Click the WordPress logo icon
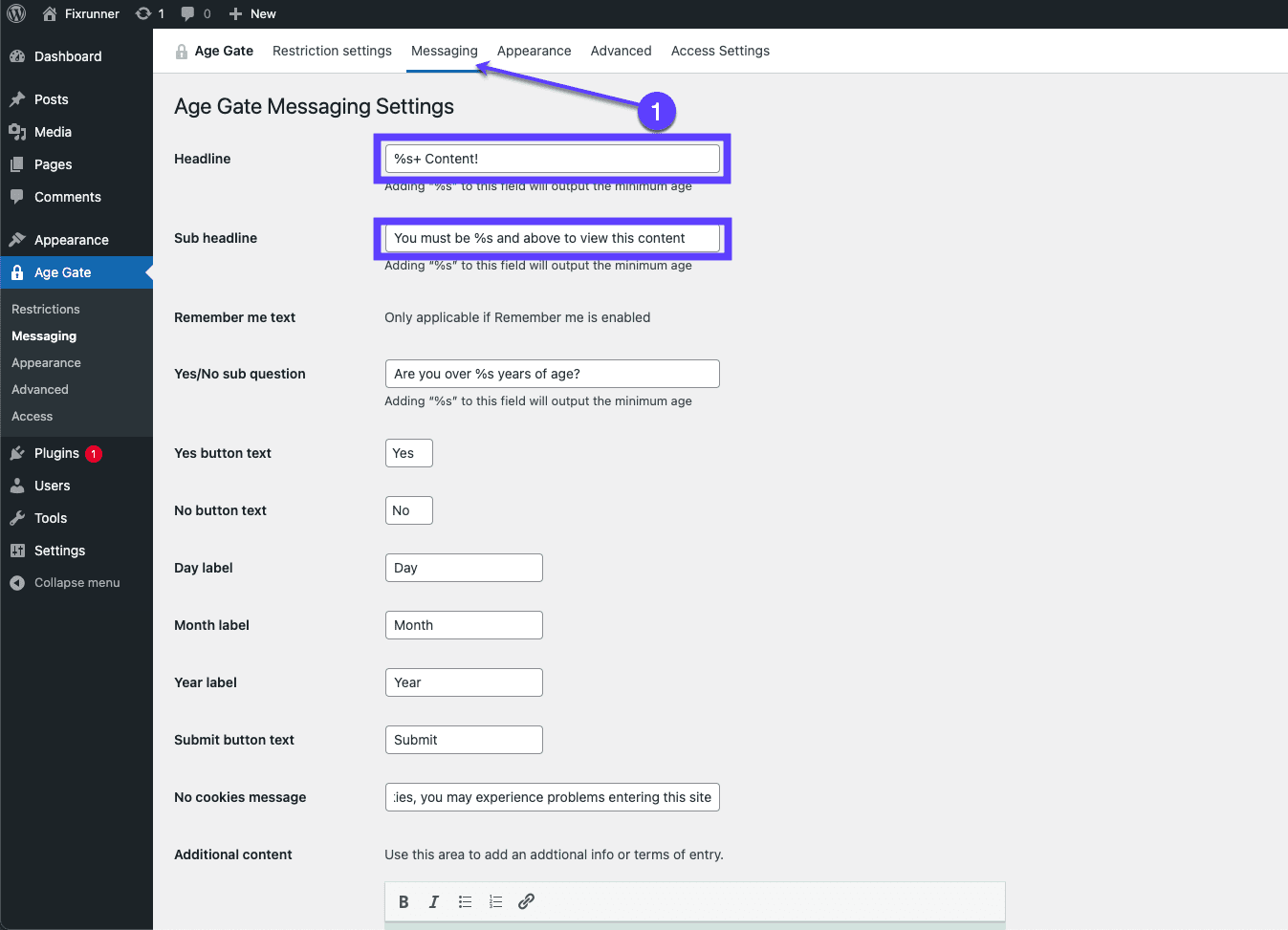Viewport: 1288px width, 930px height. coord(16,13)
